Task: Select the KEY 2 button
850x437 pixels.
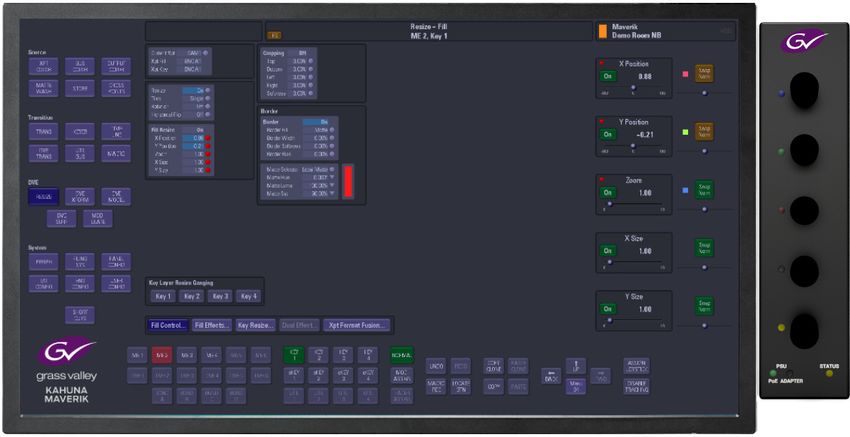Action: [x=318, y=355]
